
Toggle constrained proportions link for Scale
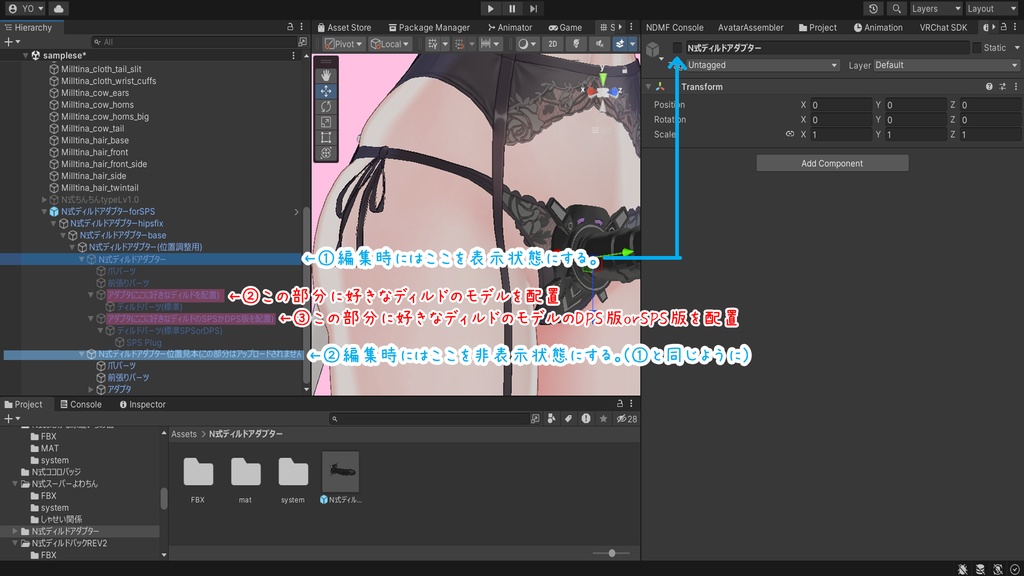click(x=790, y=134)
